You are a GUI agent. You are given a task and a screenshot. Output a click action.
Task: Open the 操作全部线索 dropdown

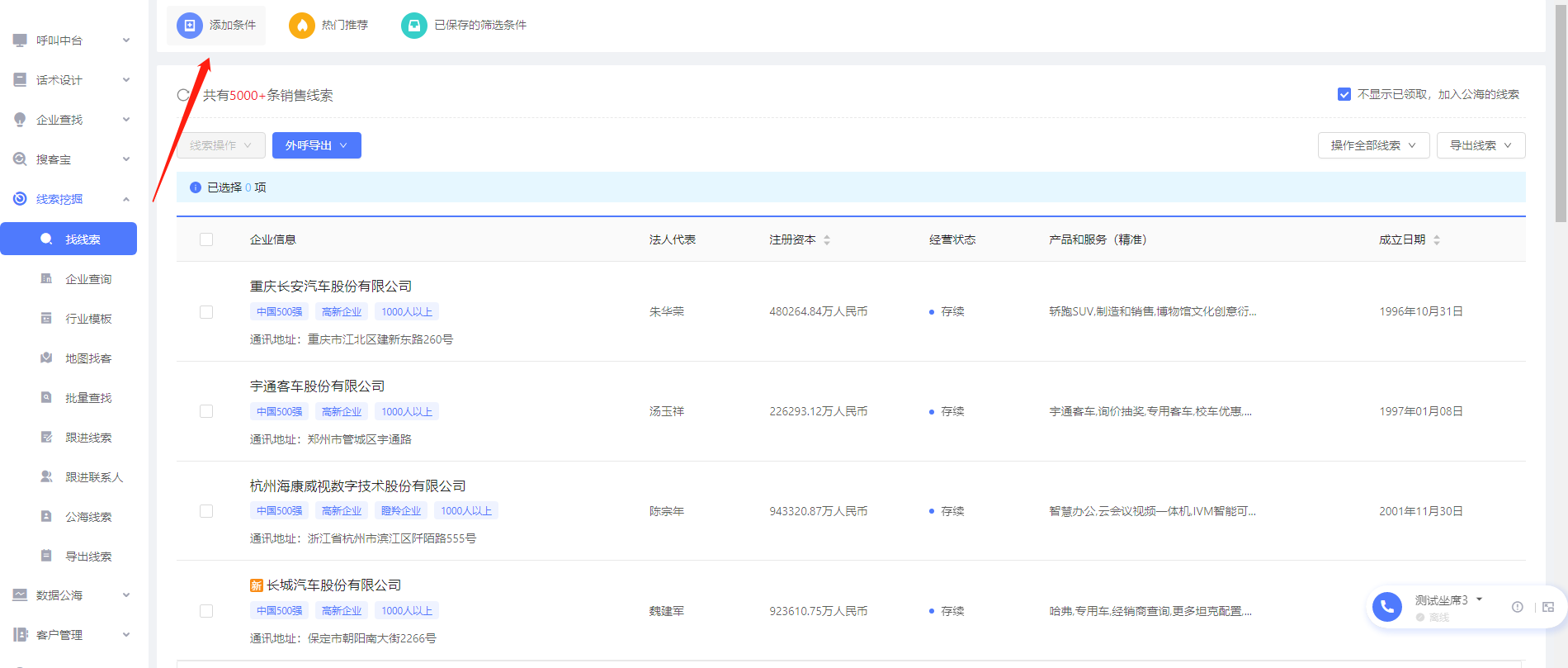(1374, 145)
